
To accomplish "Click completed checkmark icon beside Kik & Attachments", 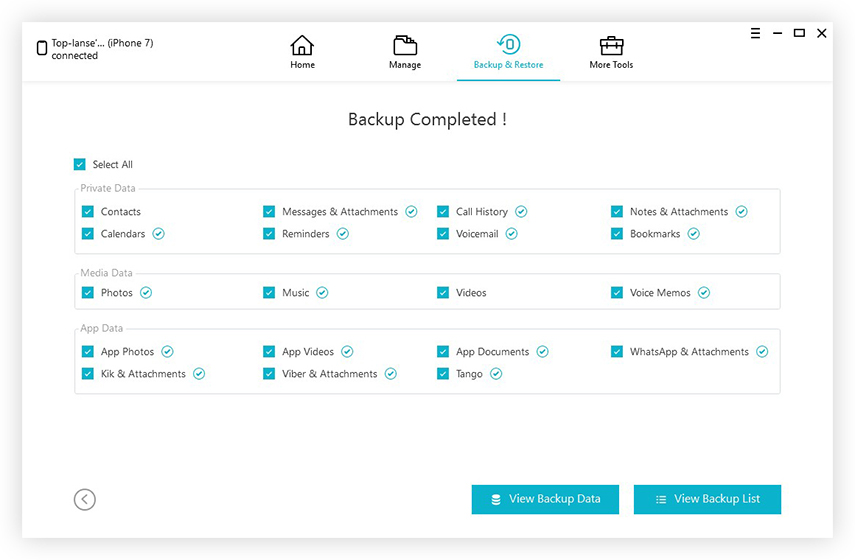I will 199,374.
